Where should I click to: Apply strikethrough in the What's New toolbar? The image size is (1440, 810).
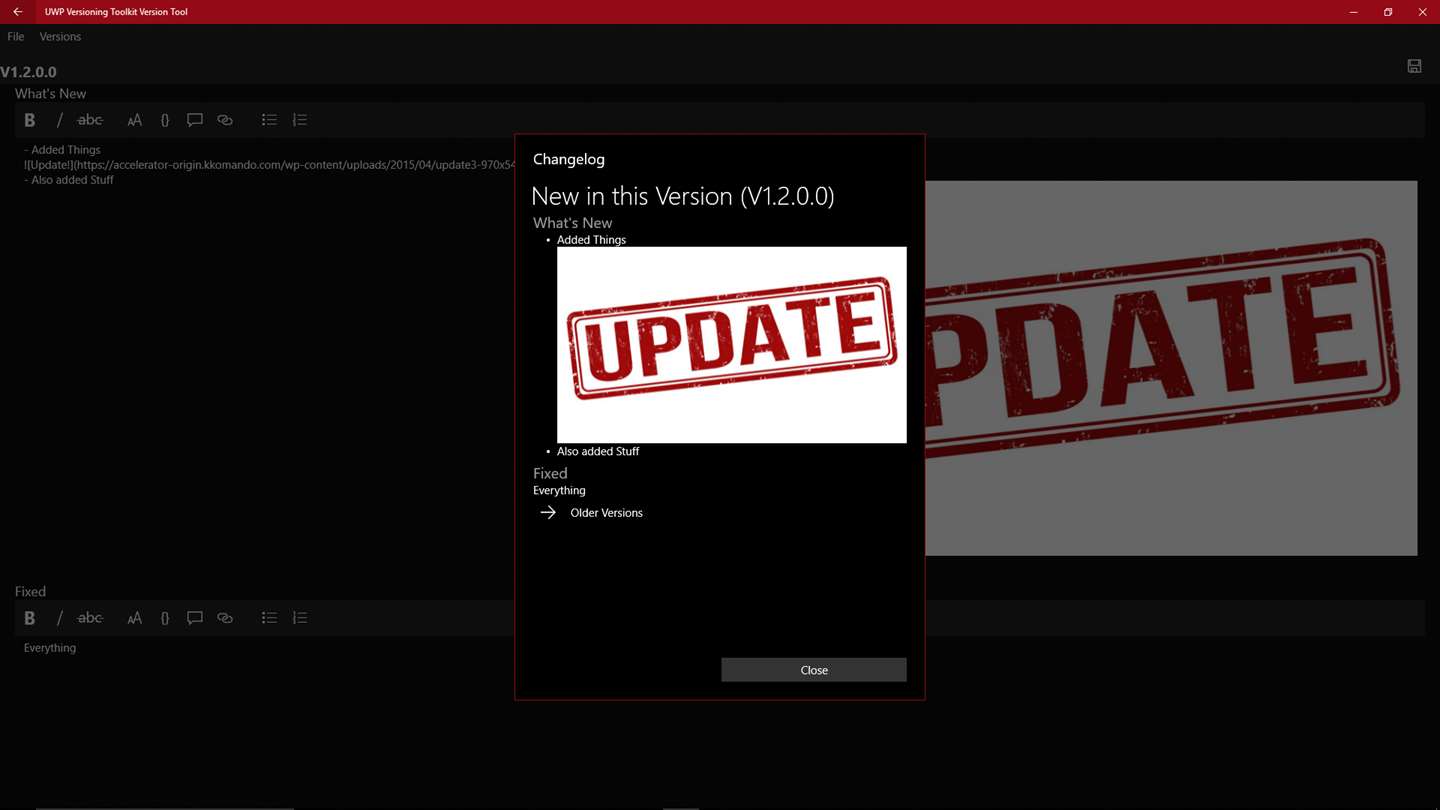tap(90, 120)
